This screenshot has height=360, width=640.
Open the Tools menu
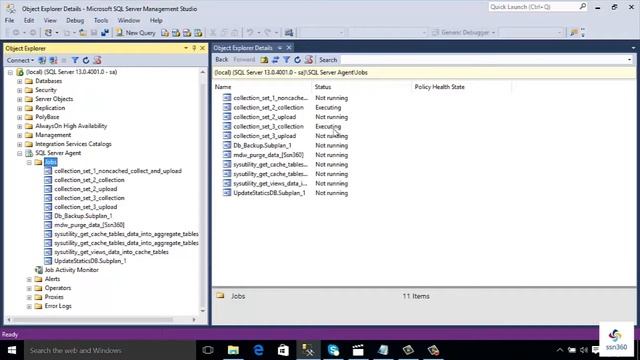[101, 20]
